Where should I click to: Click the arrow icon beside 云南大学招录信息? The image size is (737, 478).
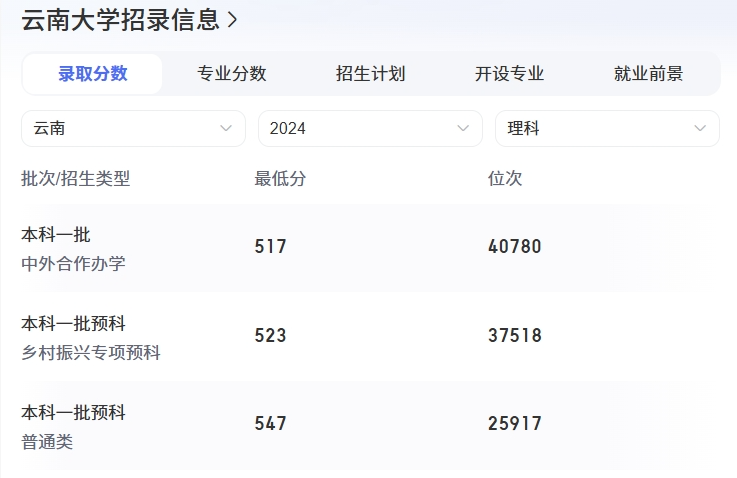coord(232,20)
